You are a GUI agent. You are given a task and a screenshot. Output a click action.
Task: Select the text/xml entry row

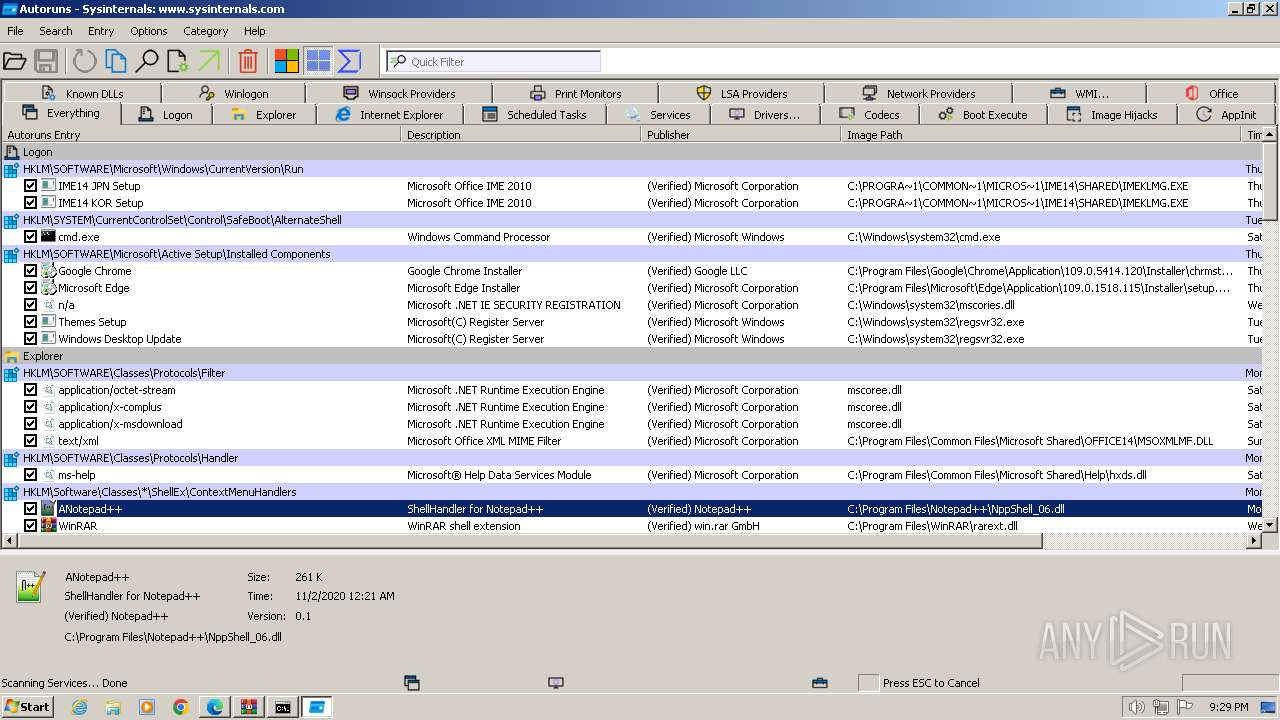click(x=631, y=441)
